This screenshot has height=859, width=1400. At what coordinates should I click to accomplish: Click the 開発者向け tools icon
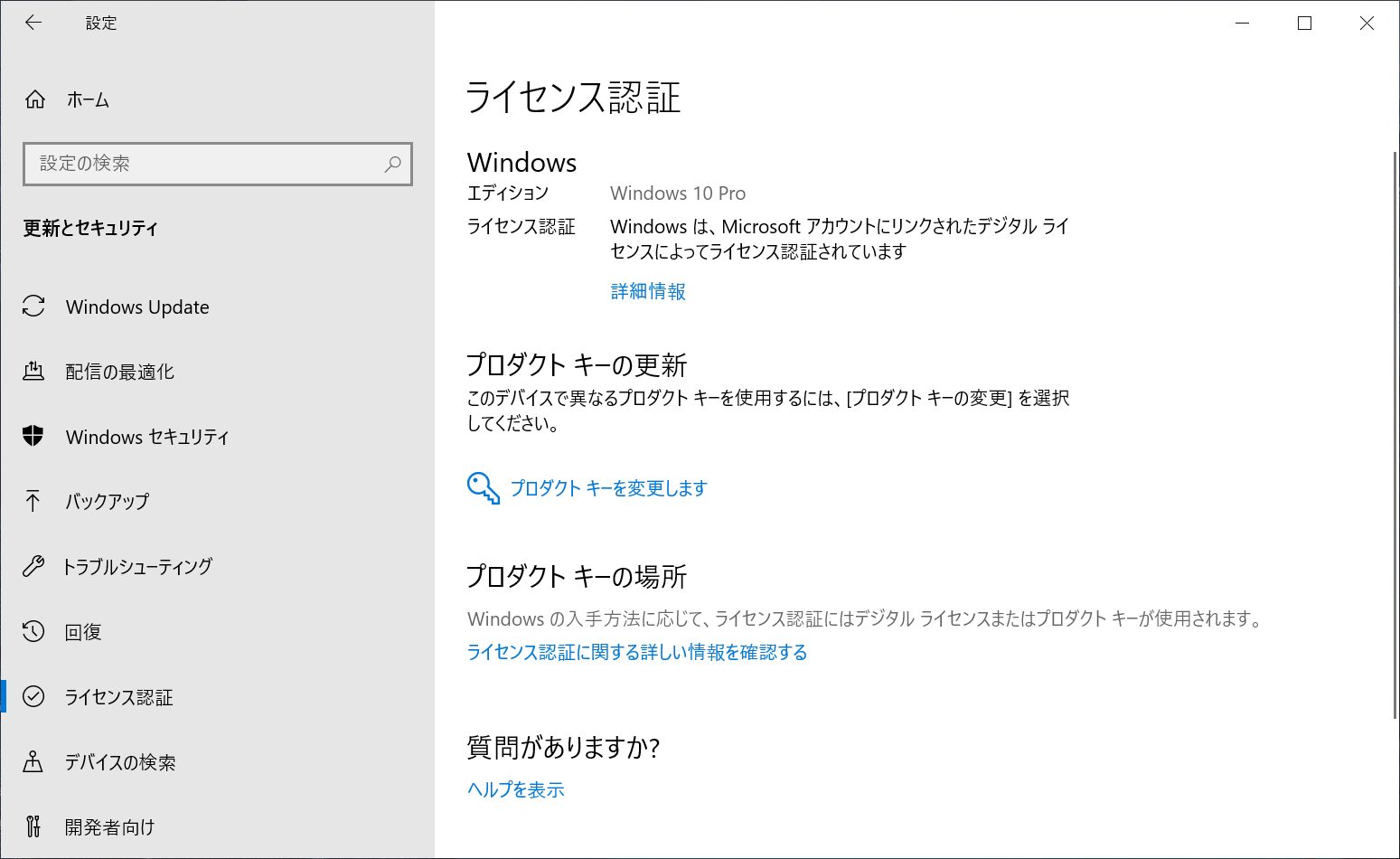point(33,826)
